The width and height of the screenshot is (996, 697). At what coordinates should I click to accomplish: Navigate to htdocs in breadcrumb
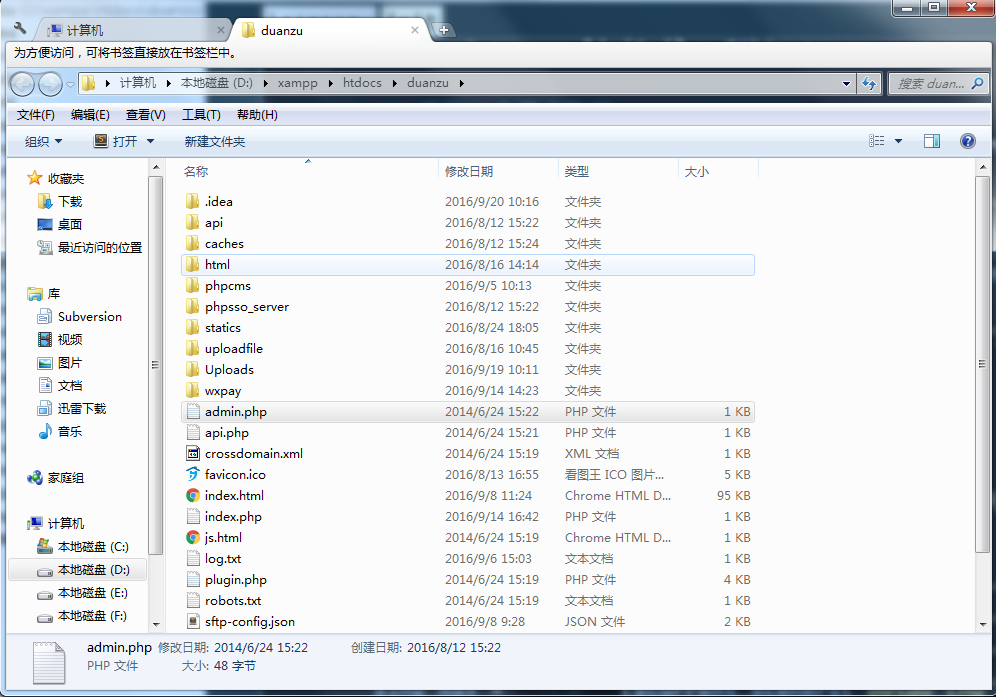click(363, 83)
